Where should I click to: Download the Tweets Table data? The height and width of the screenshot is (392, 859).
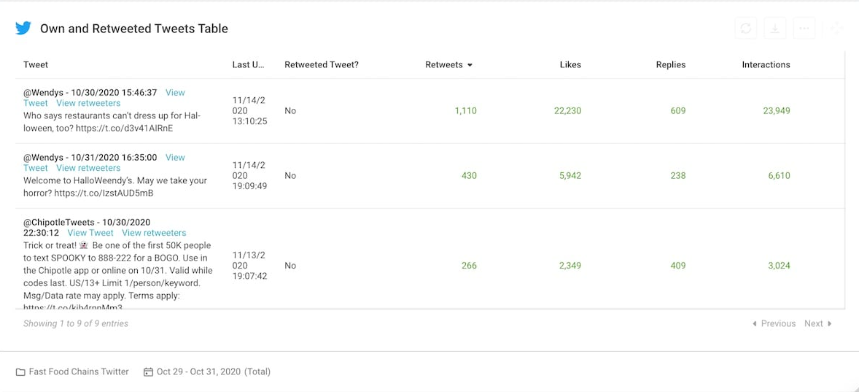(775, 28)
